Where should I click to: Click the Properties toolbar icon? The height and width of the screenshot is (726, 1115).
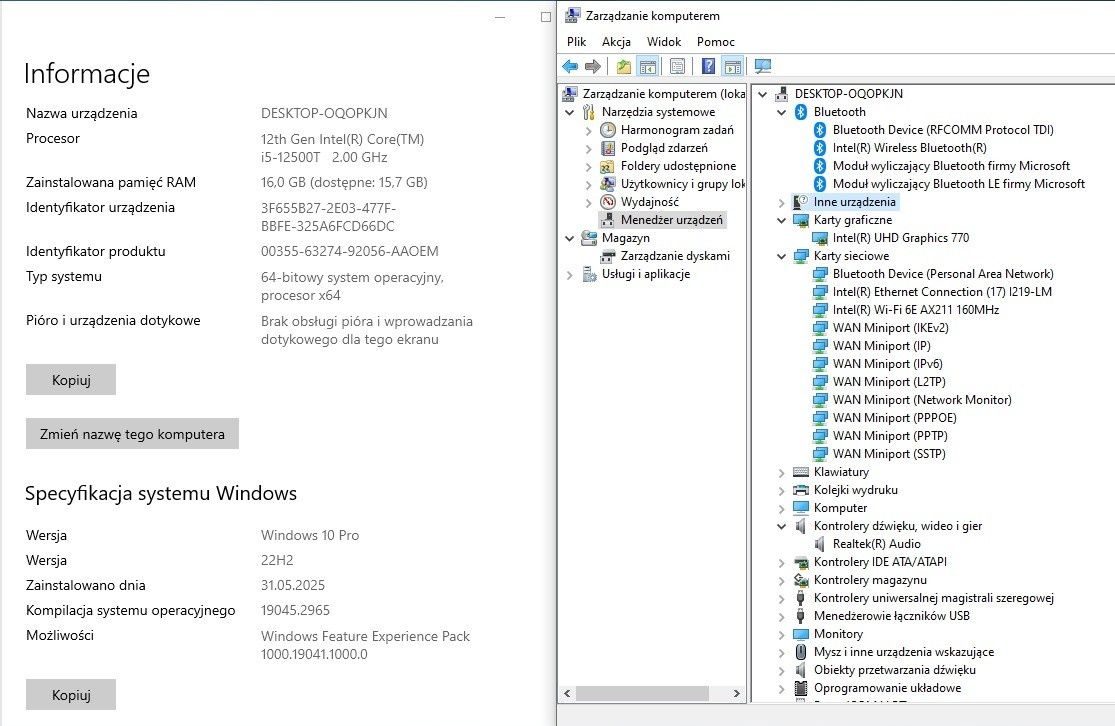[x=678, y=67]
